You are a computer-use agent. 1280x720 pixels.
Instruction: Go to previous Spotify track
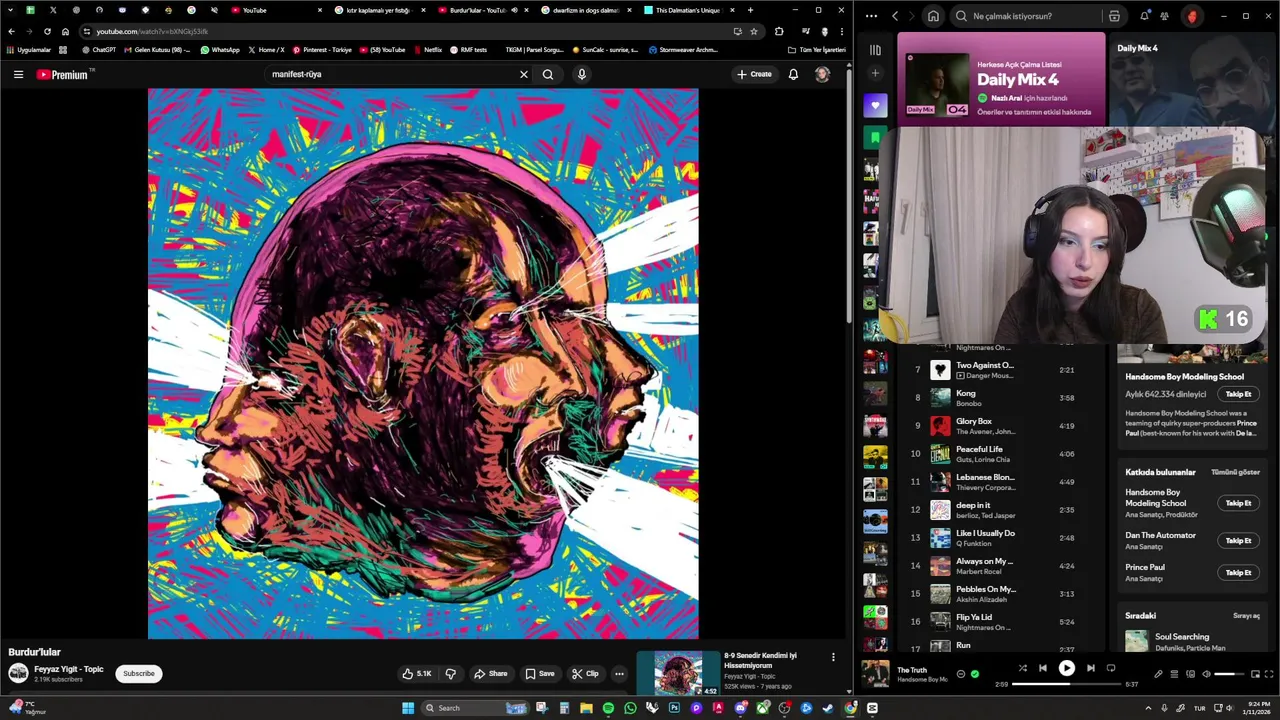pyautogui.click(x=1043, y=668)
